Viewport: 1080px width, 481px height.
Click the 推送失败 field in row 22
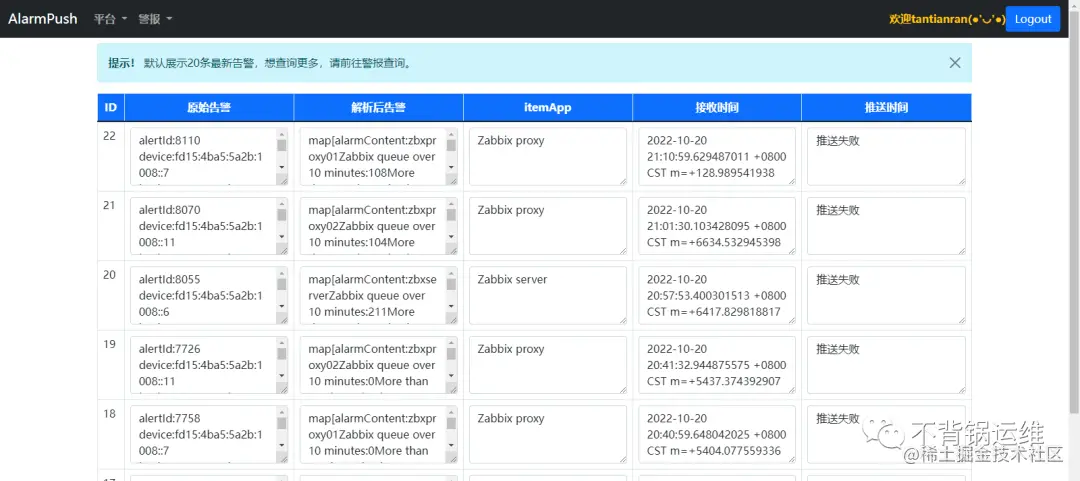pos(886,156)
